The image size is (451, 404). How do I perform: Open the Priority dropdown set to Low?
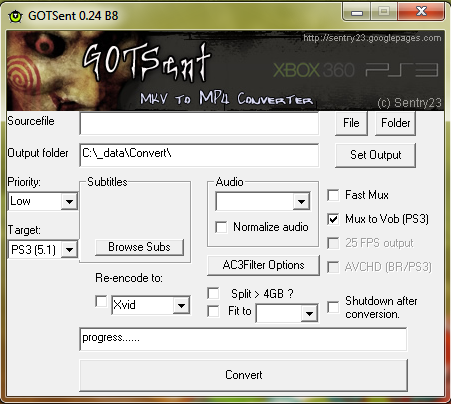point(43,201)
